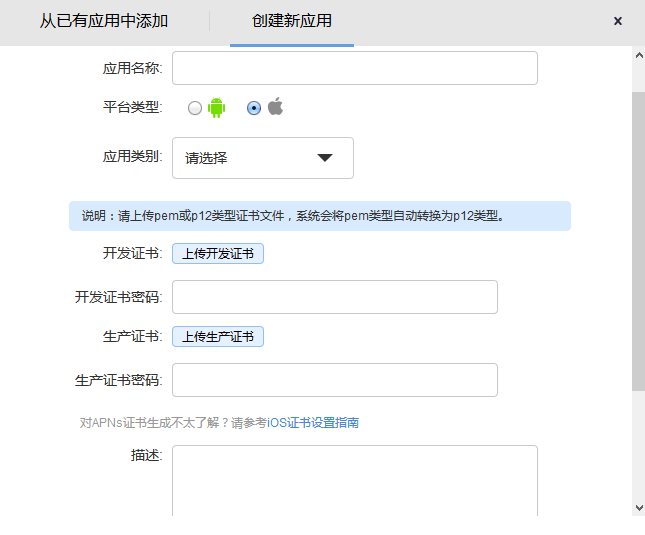Image resolution: width=645 pixels, height=535 pixels.
Task: Click the 上传开发证书 button
Action: click(218, 254)
